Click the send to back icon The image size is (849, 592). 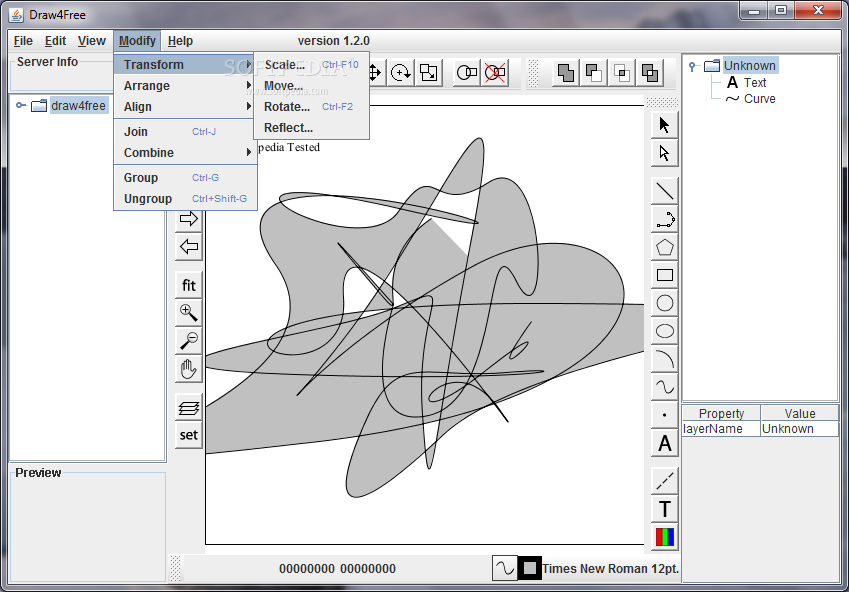650,73
